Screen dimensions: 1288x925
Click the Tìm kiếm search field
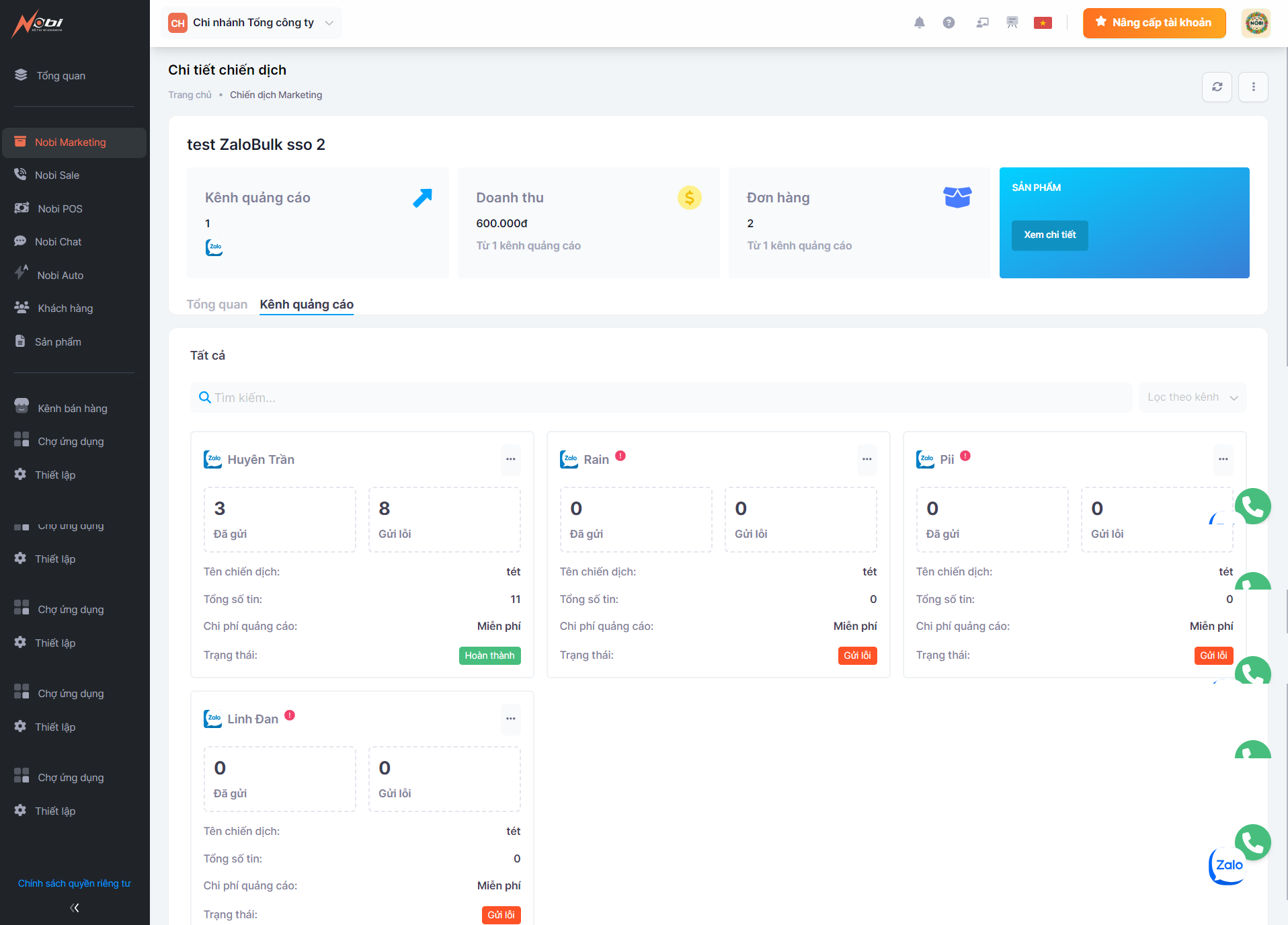click(x=662, y=398)
